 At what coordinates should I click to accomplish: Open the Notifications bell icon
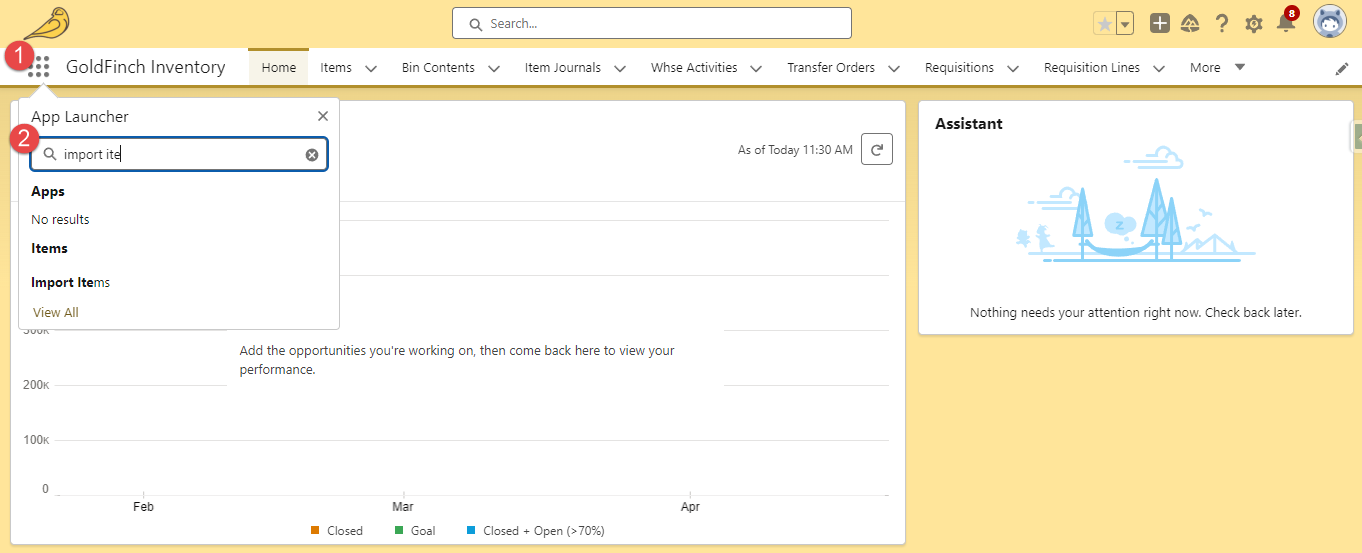[x=1286, y=22]
